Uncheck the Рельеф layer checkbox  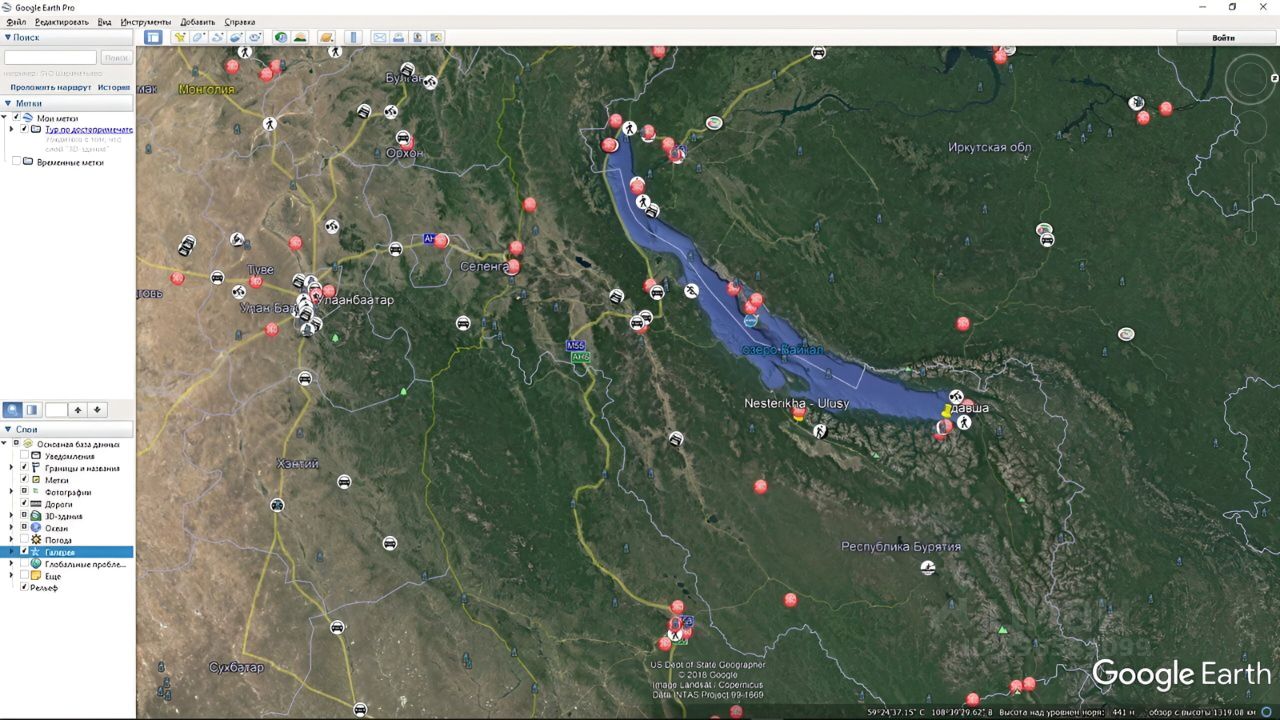click(24, 587)
